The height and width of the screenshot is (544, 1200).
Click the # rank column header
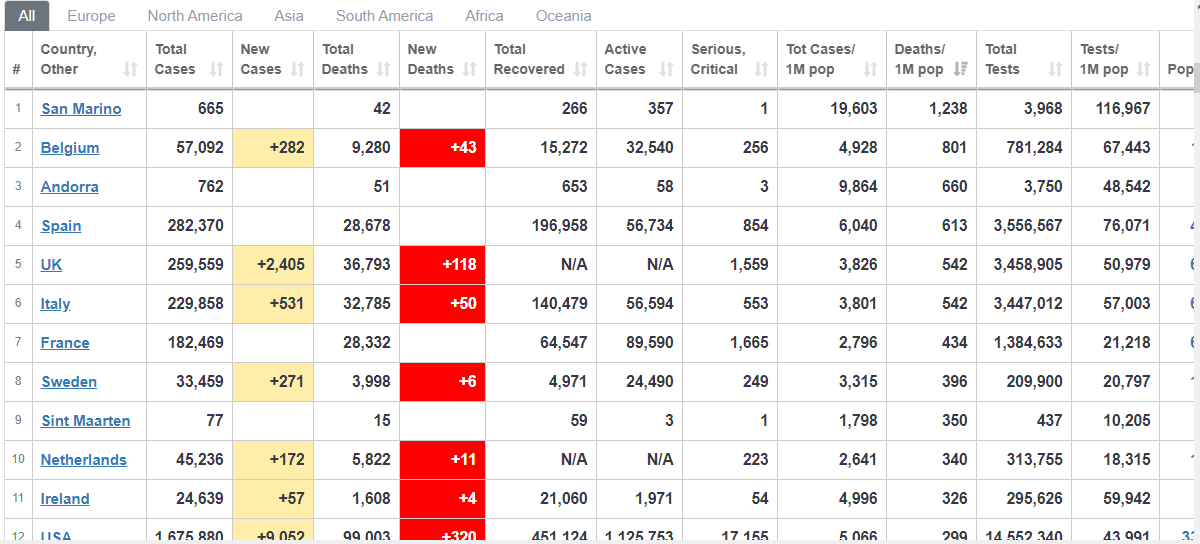(17, 59)
